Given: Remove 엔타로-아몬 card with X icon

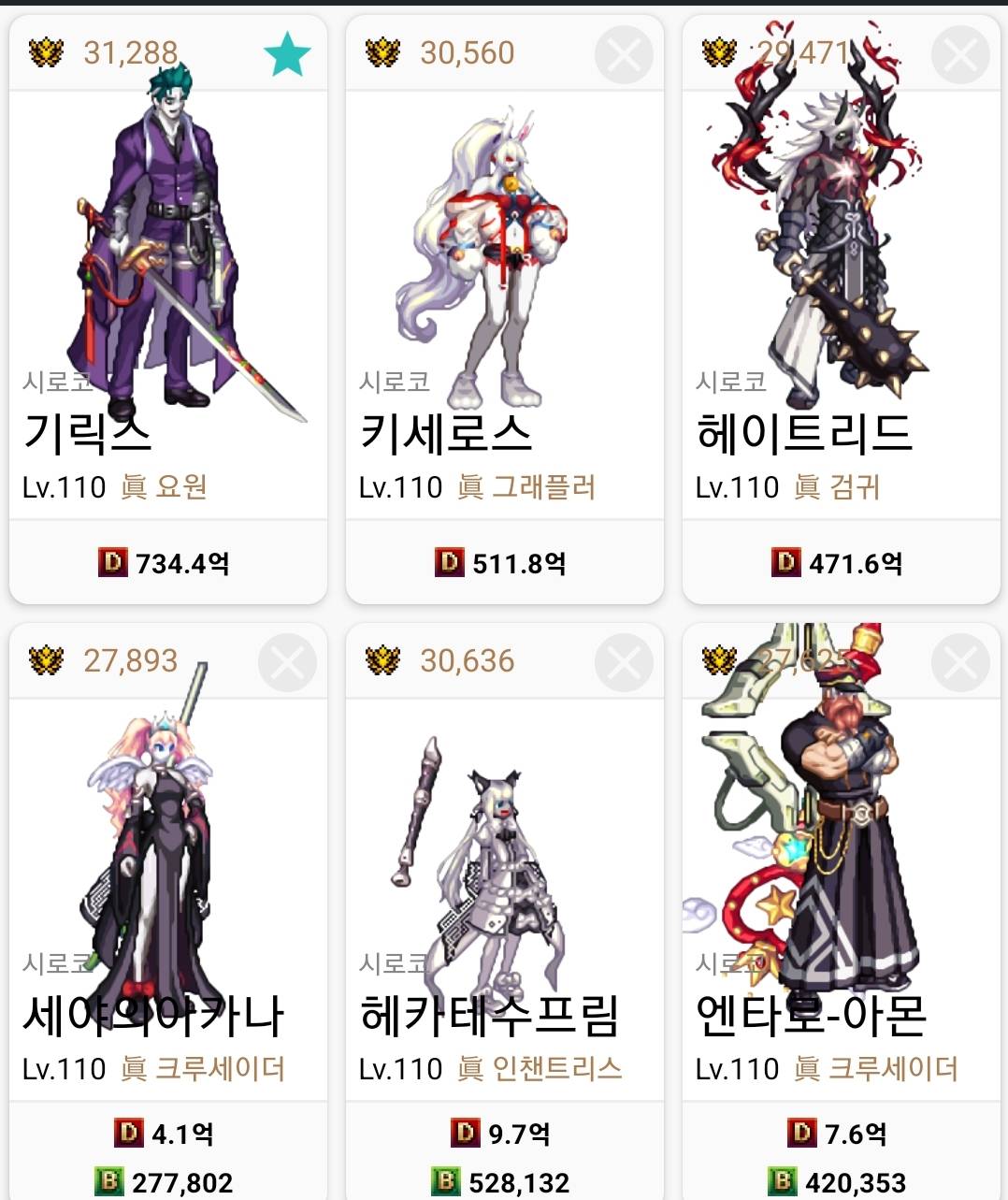Looking at the screenshot, I should [960, 662].
